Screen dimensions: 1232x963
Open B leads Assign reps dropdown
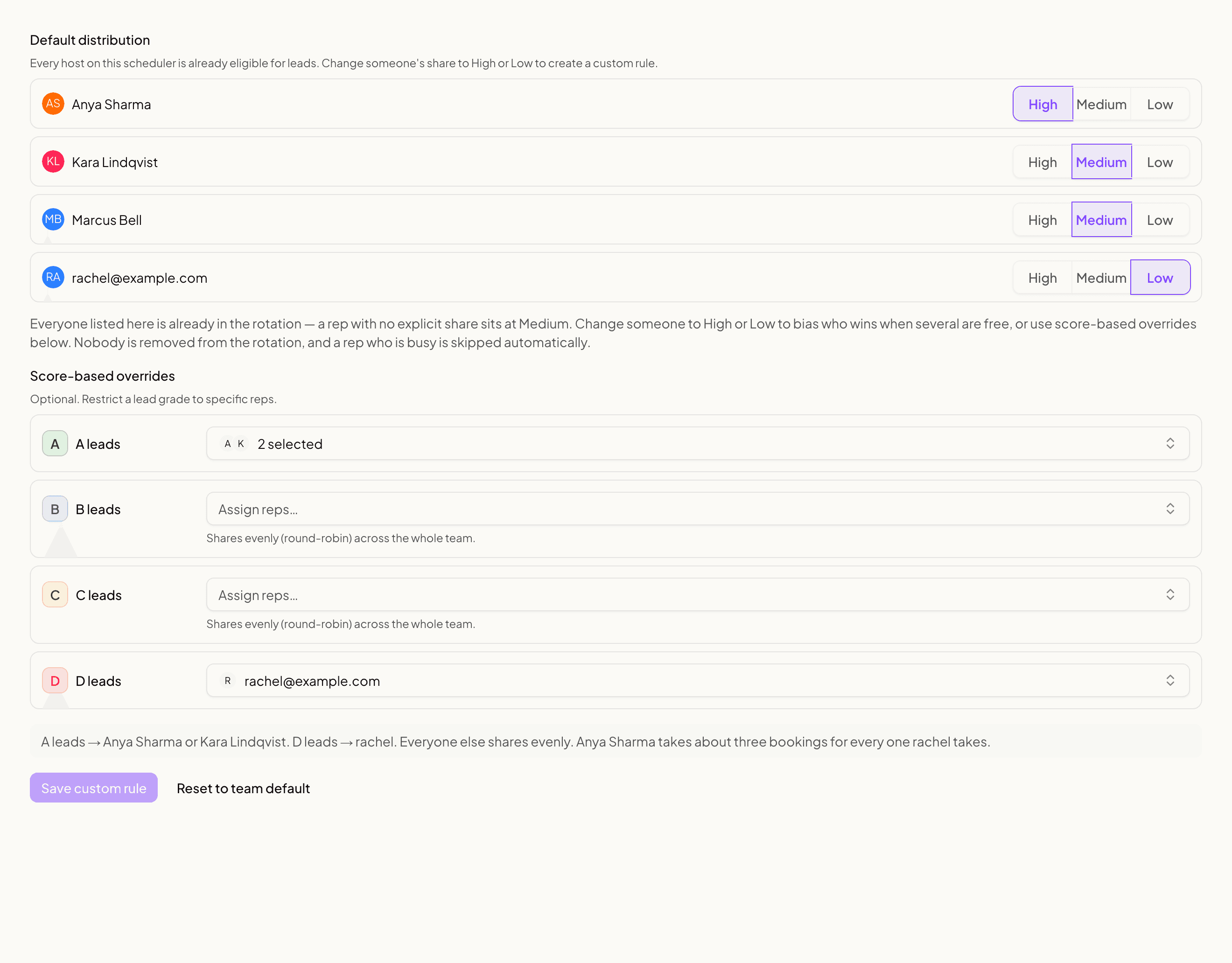(698, 509)
